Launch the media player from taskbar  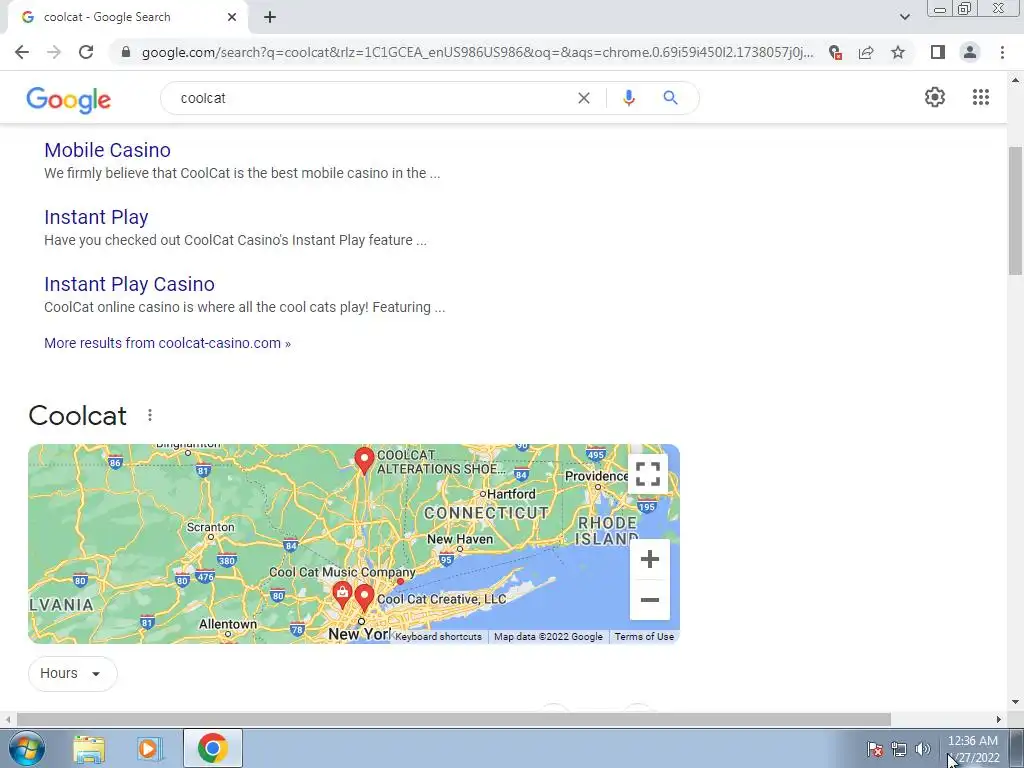tap(150, 748)
